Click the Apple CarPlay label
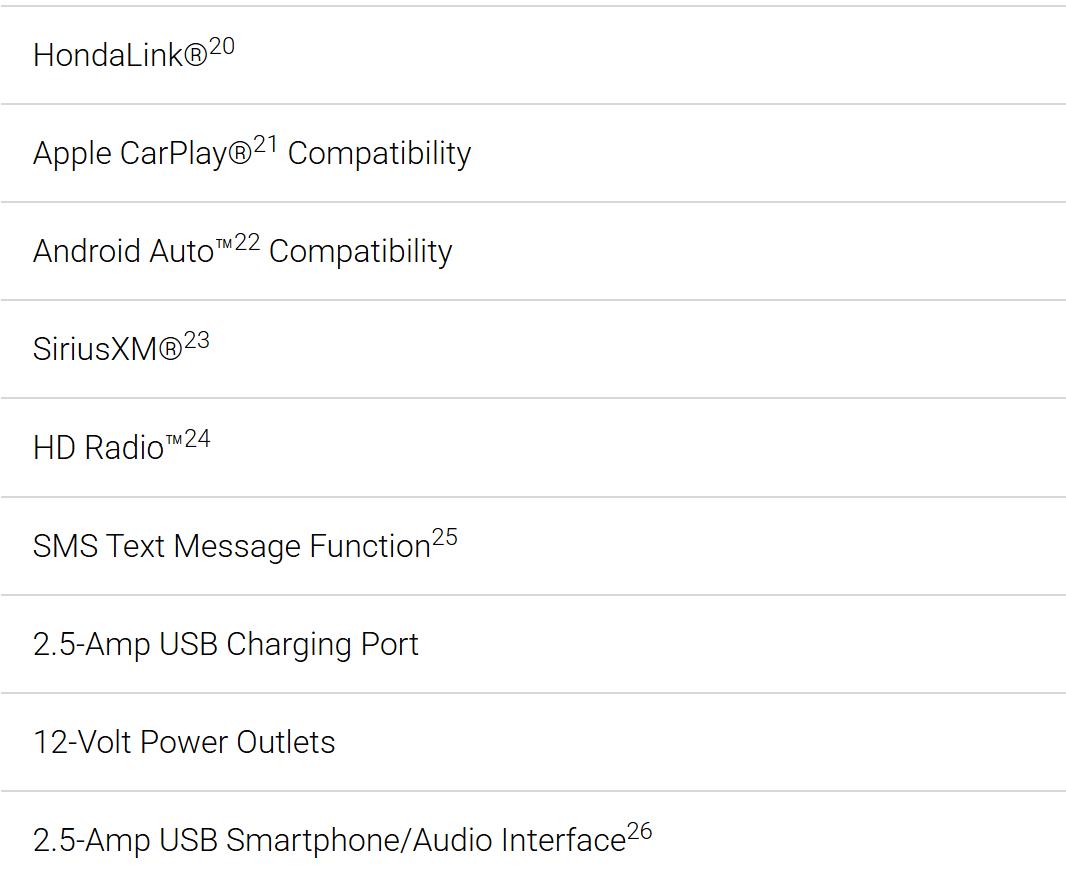 (142, 154)
